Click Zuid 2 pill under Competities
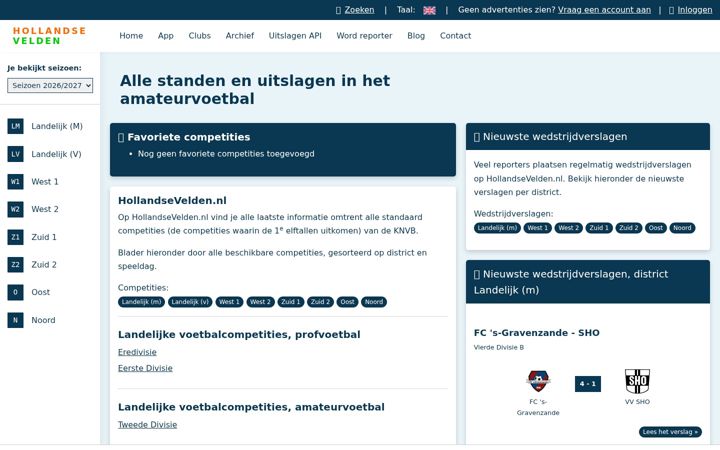This screenshot has height=450, width=720. click(x=321, y=302)
